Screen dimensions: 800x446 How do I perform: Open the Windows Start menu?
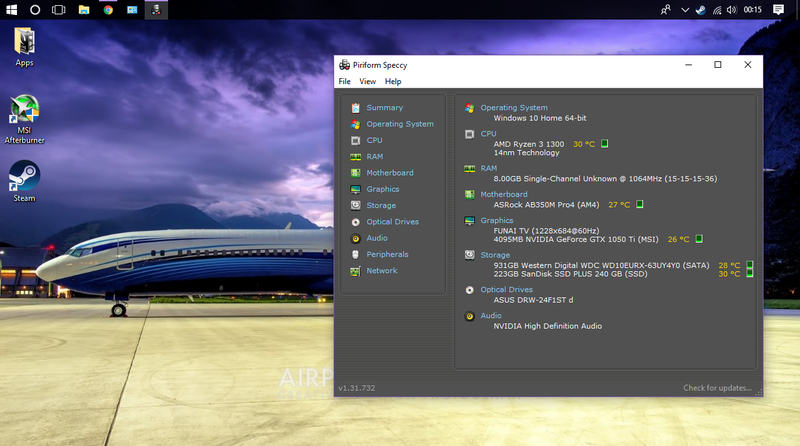point(11,10)
